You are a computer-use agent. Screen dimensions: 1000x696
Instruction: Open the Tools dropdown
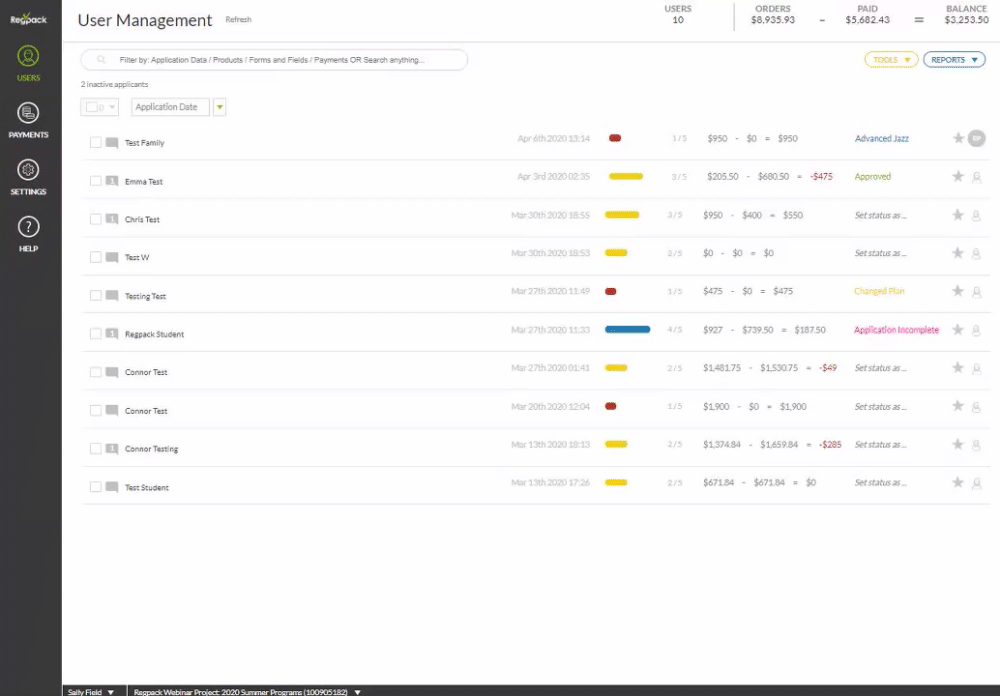(890, 60)
